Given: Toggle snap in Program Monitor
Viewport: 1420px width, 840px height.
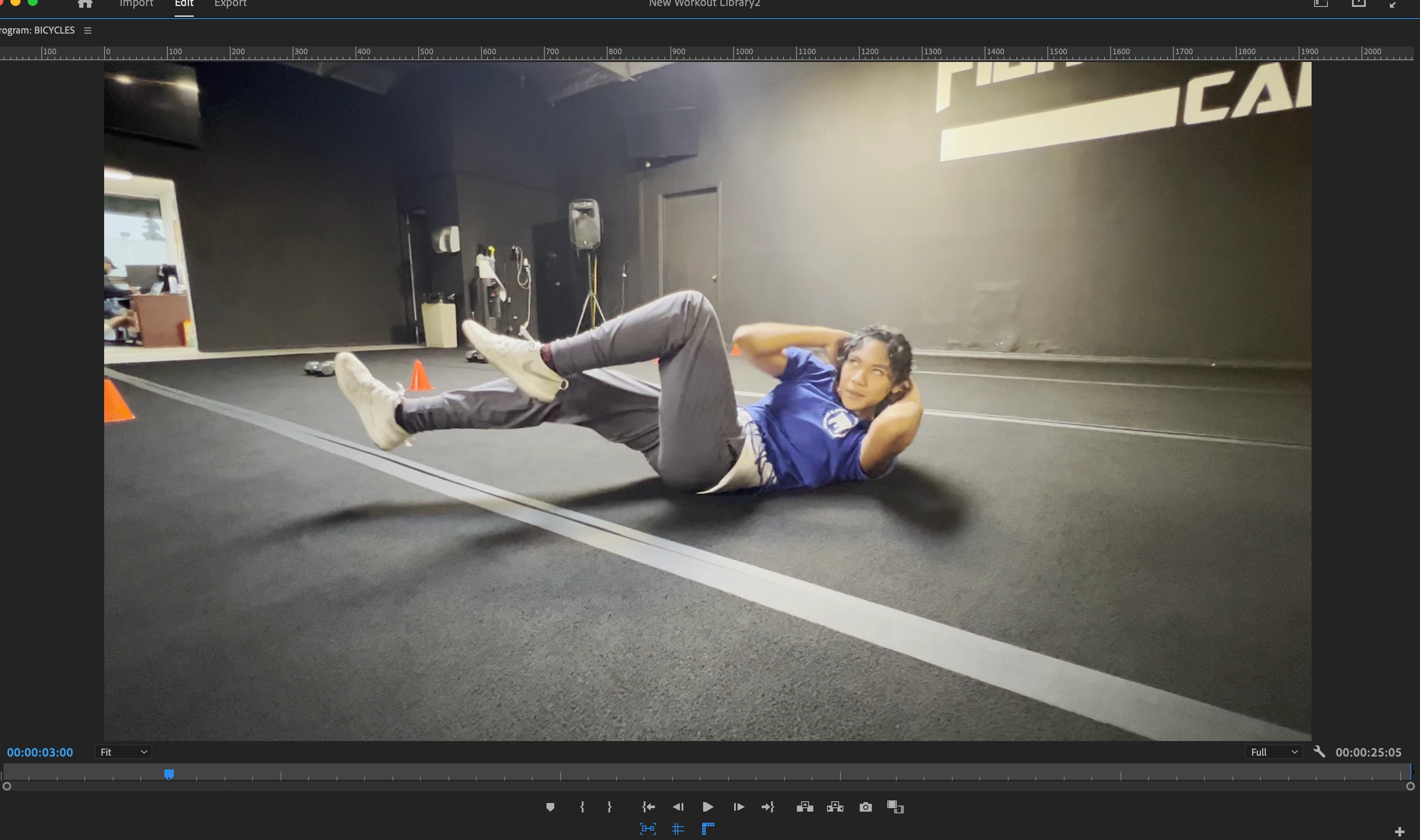Looking at the screenshot, I should click(x=648, y=829).
